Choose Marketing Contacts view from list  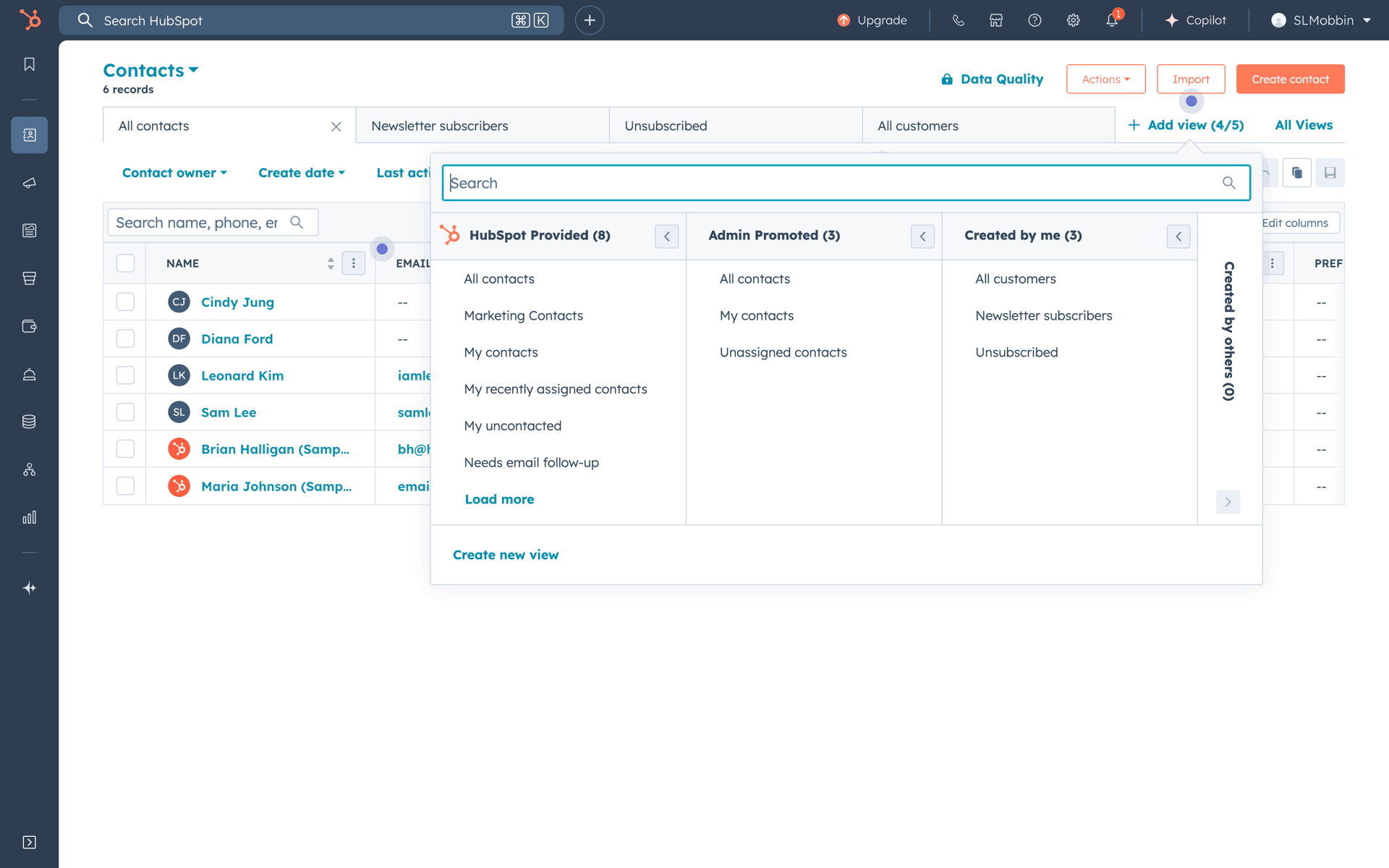[523, 315]
